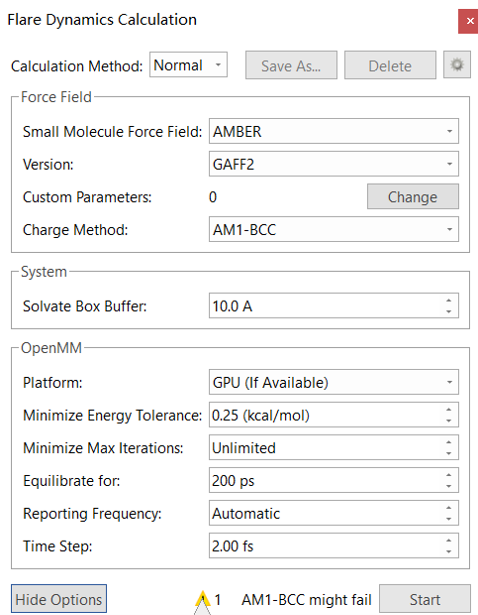Viewport: 478px width, 615px height.
Task: Expand the Small Molecule Force Field dropdown
Action: point(334,131)
